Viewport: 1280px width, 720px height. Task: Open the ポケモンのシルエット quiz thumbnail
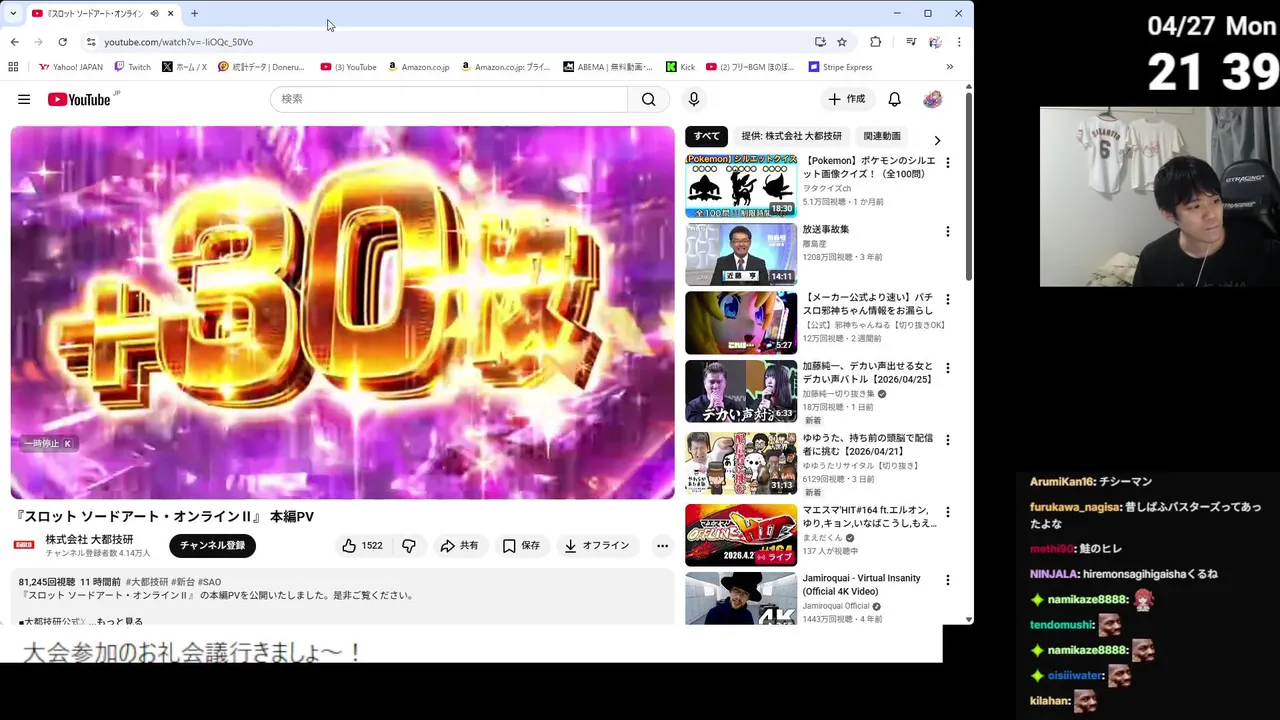point(741,186)
